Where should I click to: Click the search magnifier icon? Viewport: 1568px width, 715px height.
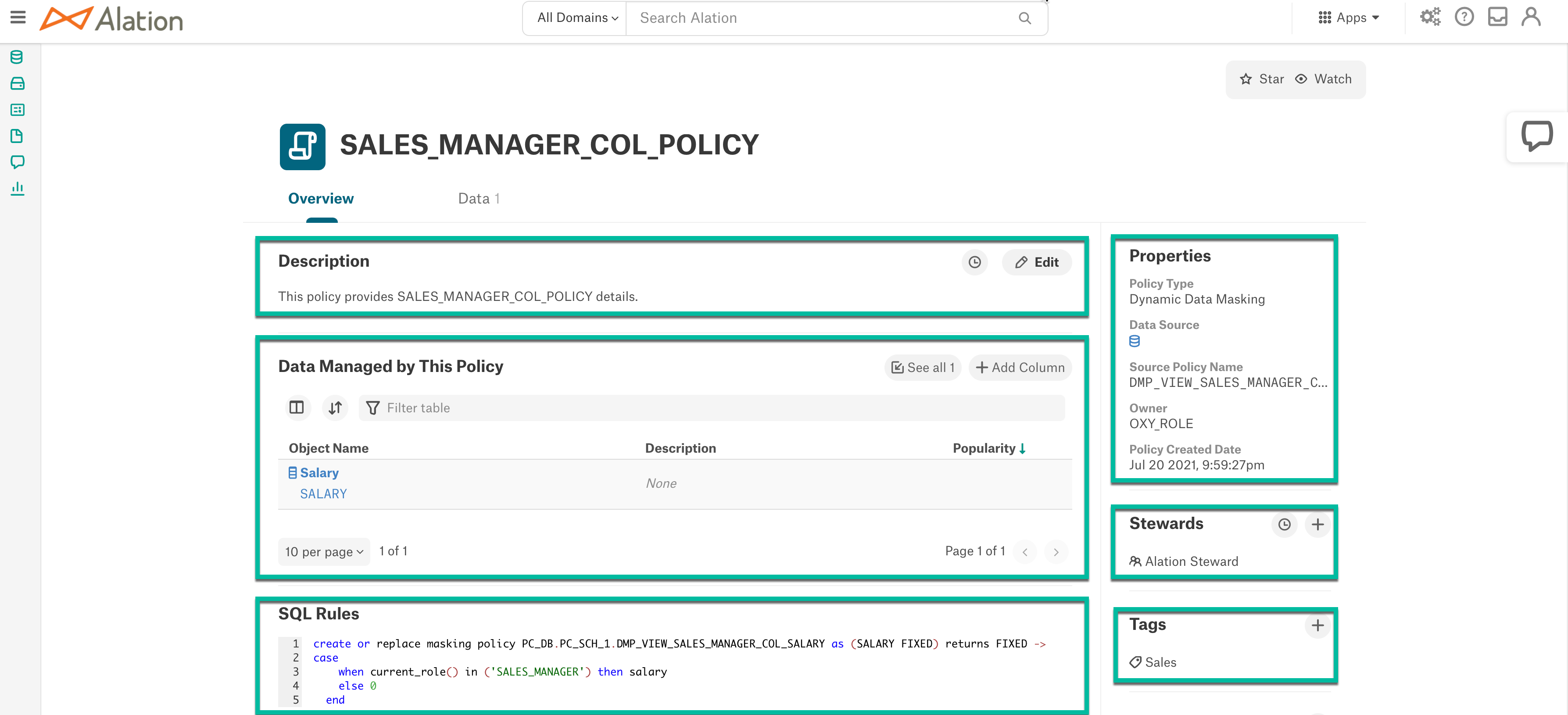1024,18
